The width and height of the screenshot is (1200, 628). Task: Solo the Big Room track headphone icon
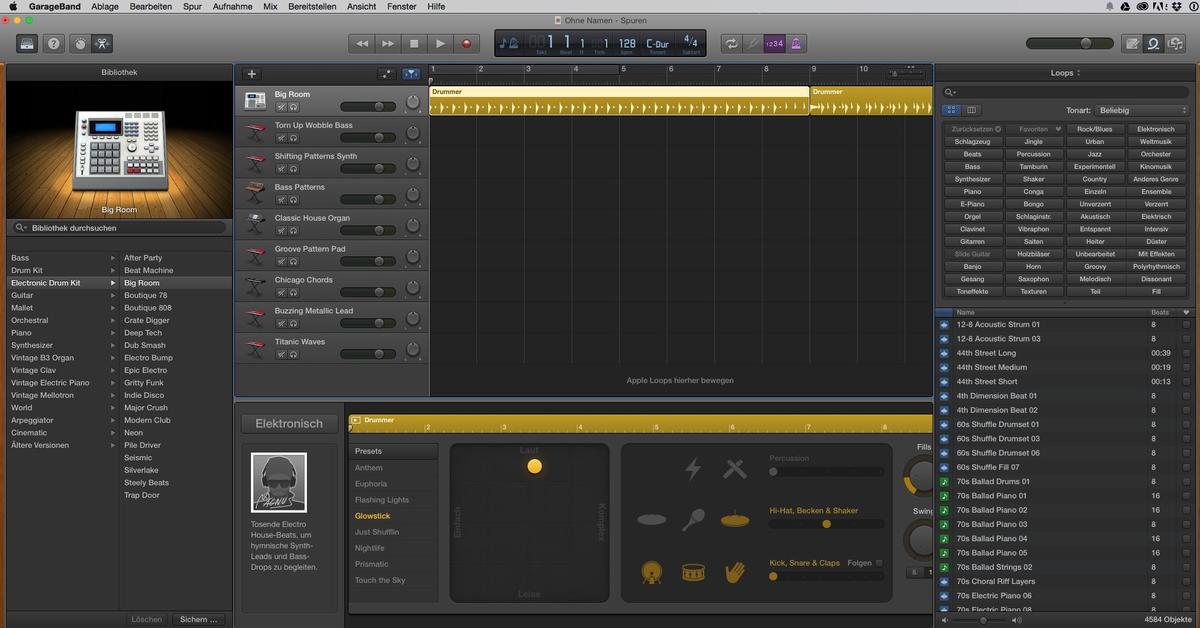293,107
